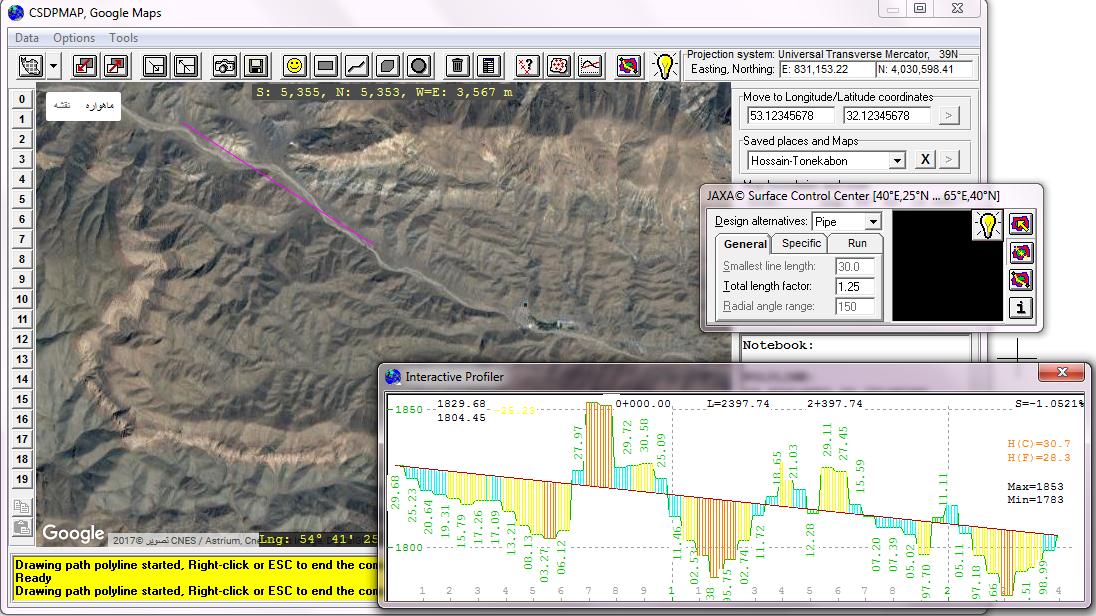This screenshot has width=1096, height=616.
Task: Click the Notebook text area
Action: point(854,350)
